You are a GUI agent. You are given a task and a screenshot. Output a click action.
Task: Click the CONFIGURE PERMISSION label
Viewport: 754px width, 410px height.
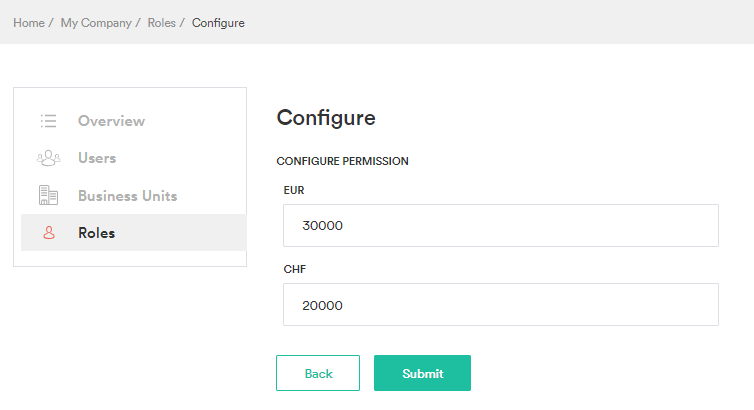pos(342,161)
